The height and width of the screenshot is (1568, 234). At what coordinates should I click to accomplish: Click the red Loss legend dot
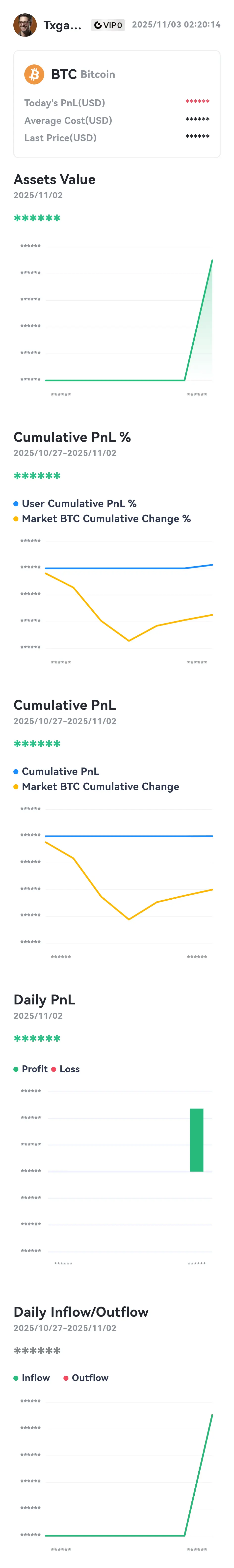click(x=53, y=1069)
